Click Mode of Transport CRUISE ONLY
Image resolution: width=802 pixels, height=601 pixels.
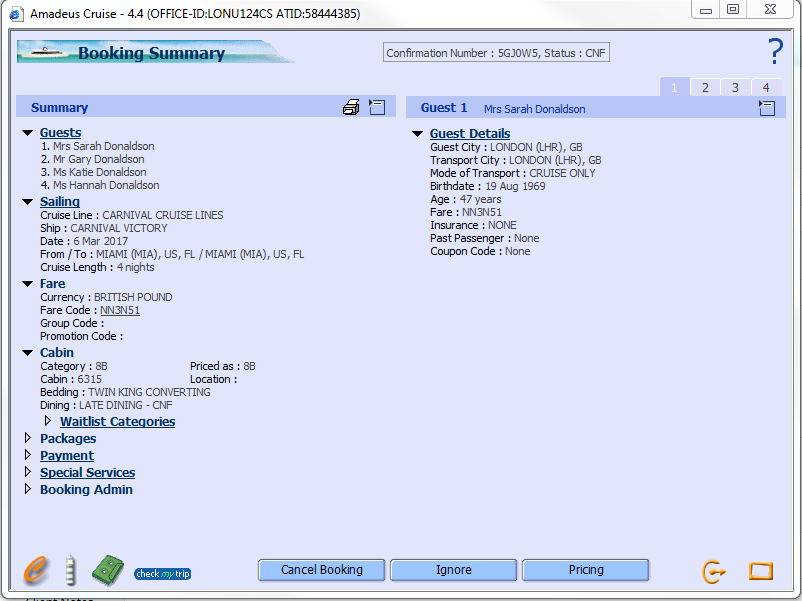click(562, 173)
